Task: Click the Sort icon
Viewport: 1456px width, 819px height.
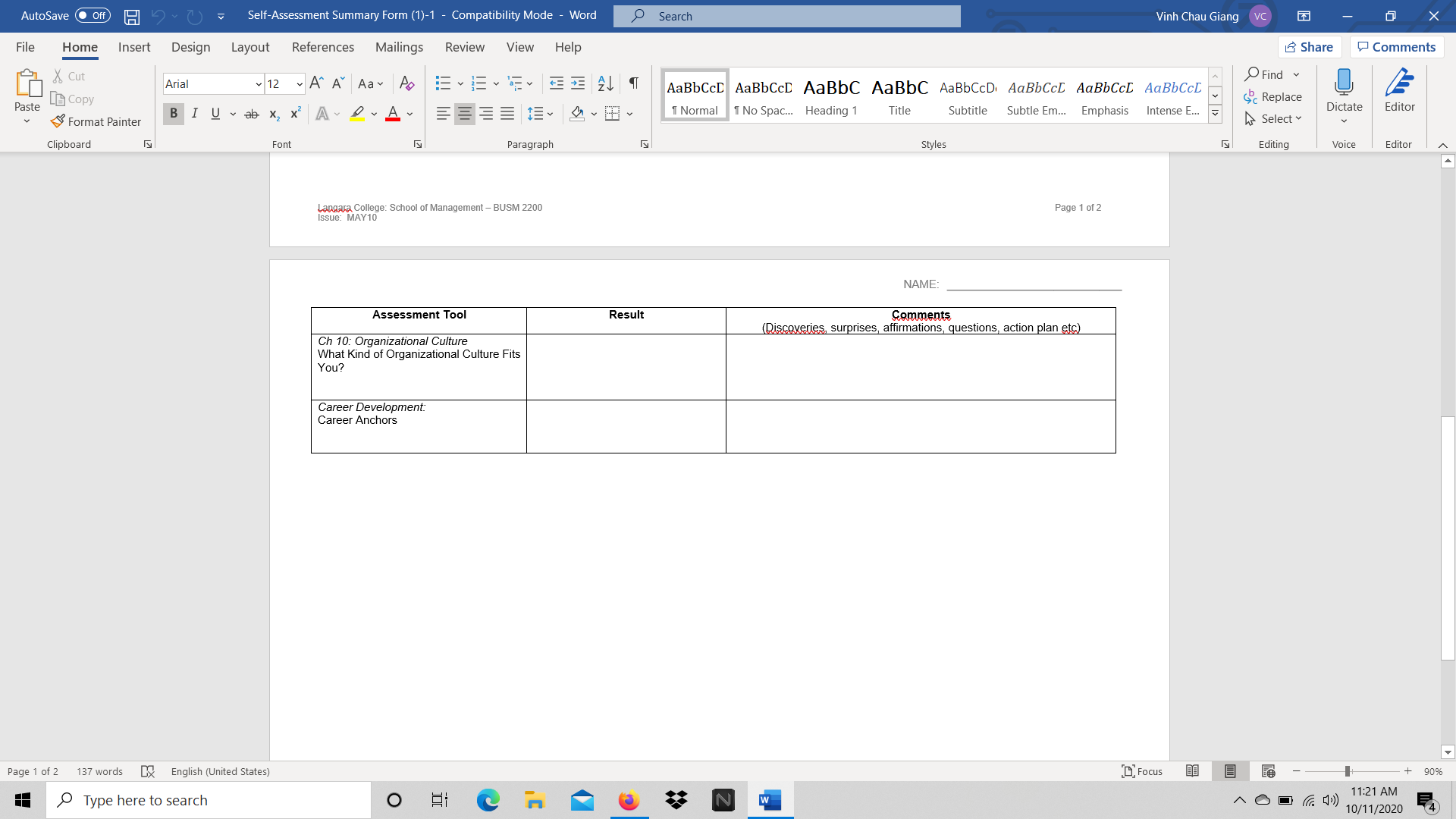Action: tap(605, 83)
